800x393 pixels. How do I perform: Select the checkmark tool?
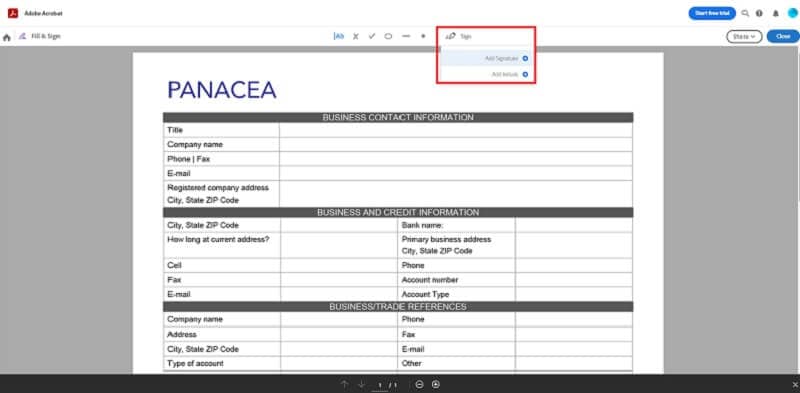click(372, 36)
